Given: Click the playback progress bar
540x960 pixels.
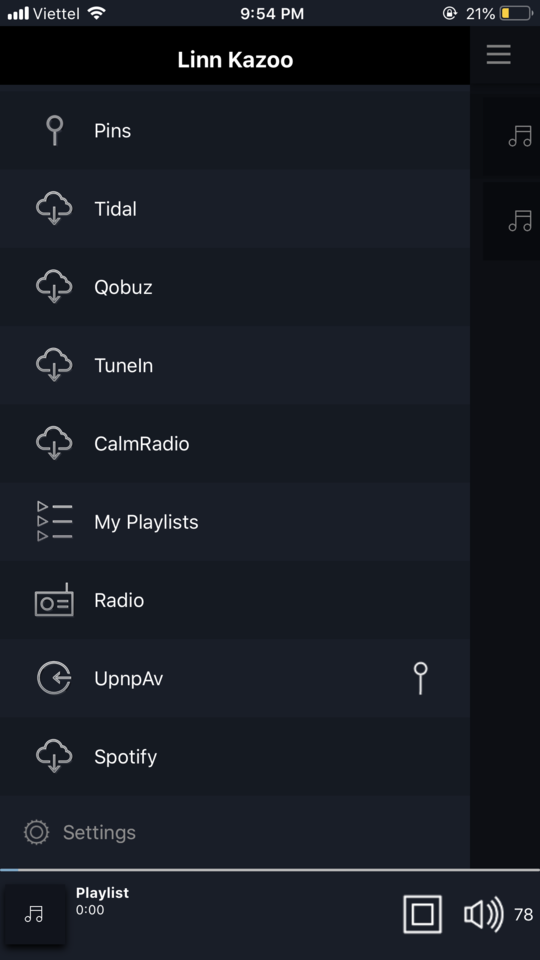Looking at the screenshot, I should (x=270, y=869).
